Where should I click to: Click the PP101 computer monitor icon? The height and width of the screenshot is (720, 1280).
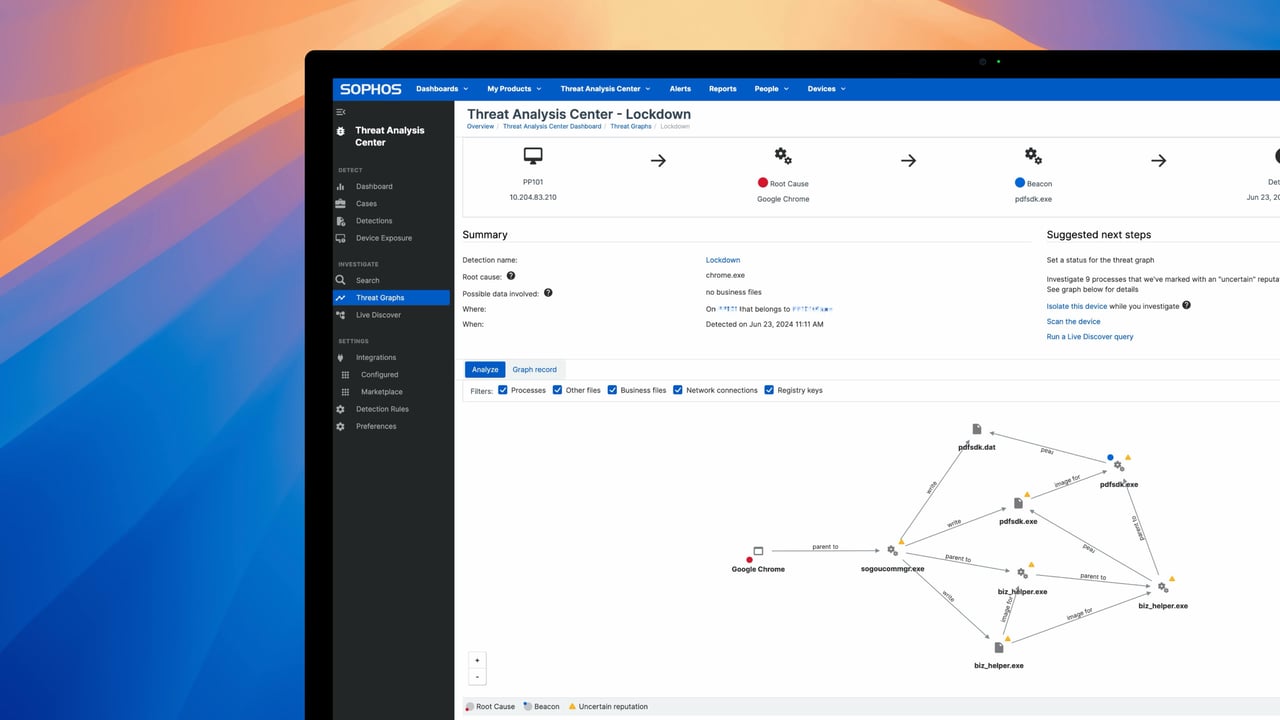(x=533, y=156)
